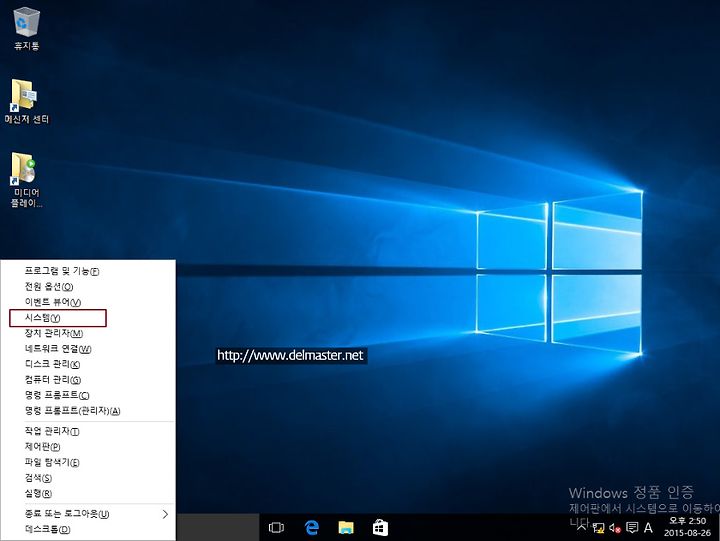Select the 메신저 센터 desktop shortcut
Screen dimensions: 720x541
coord(27,102)
